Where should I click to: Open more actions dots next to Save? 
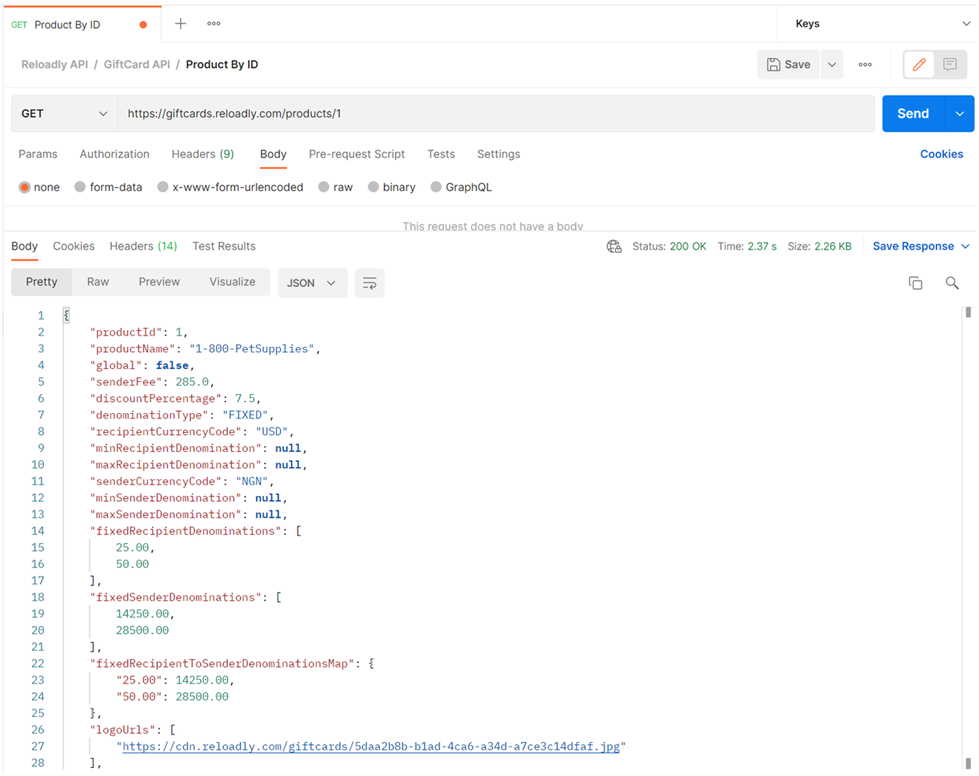click(865, 64)
